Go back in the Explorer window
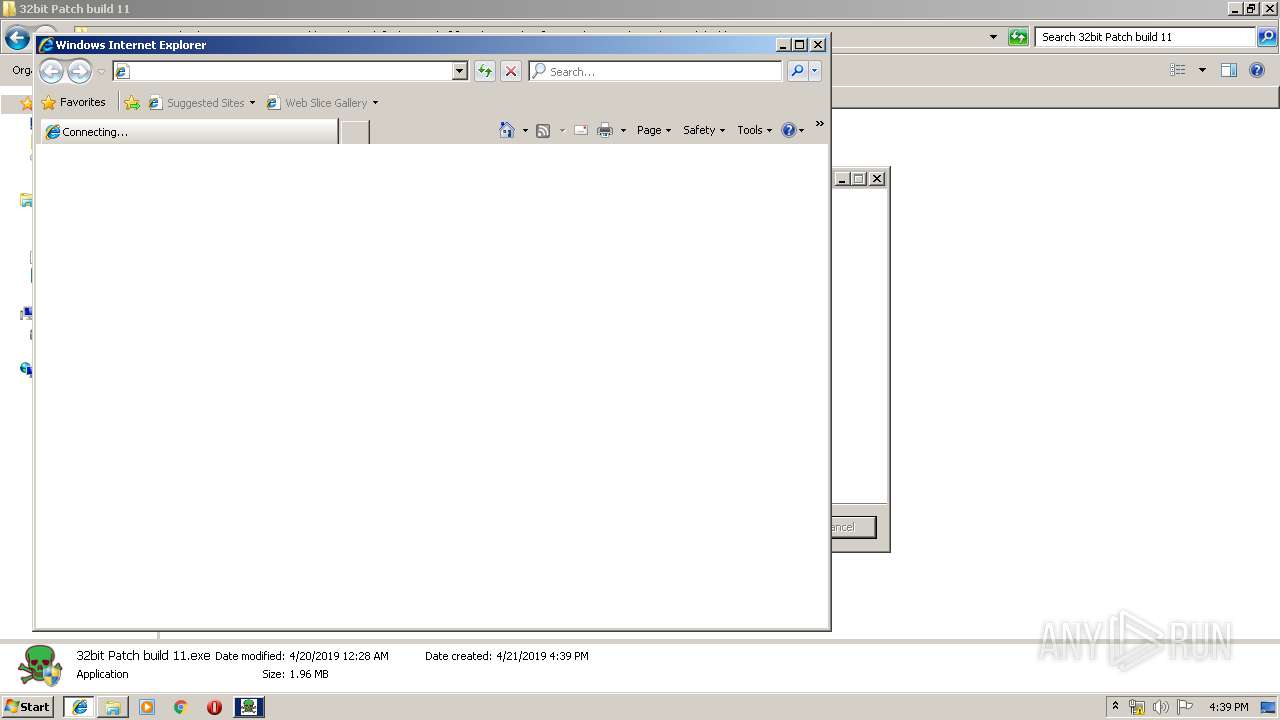The image size is (1280, 720). [17, 38]
